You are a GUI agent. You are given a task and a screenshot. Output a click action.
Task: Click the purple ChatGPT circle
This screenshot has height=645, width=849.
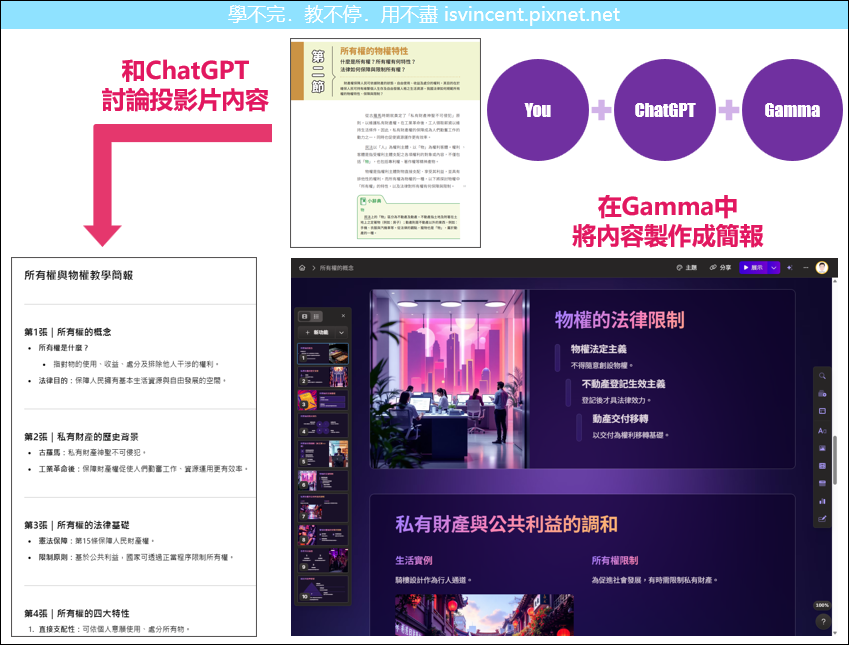[665, 110]
